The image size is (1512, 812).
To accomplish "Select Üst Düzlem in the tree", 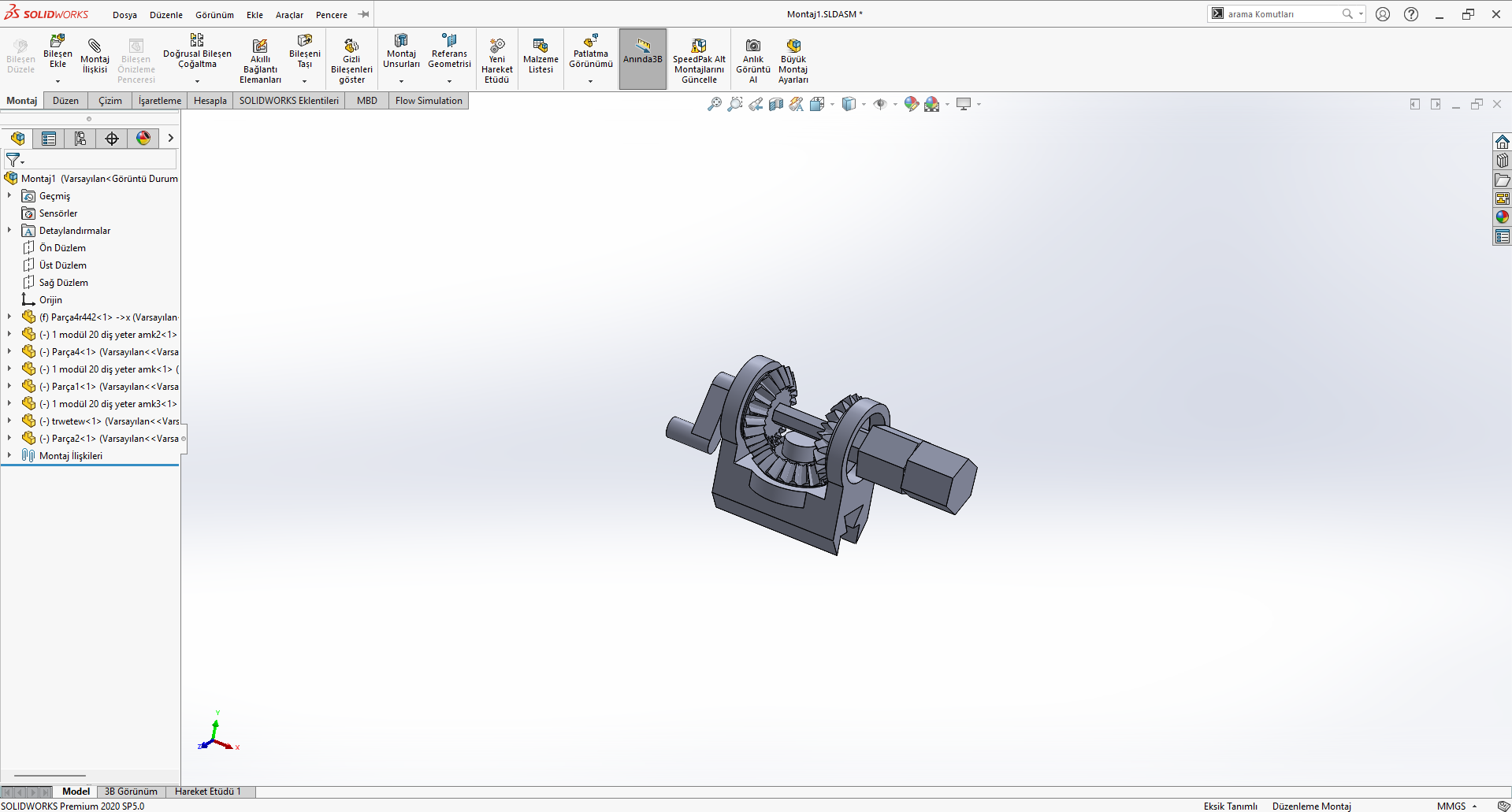I will (x=62, y=265).
